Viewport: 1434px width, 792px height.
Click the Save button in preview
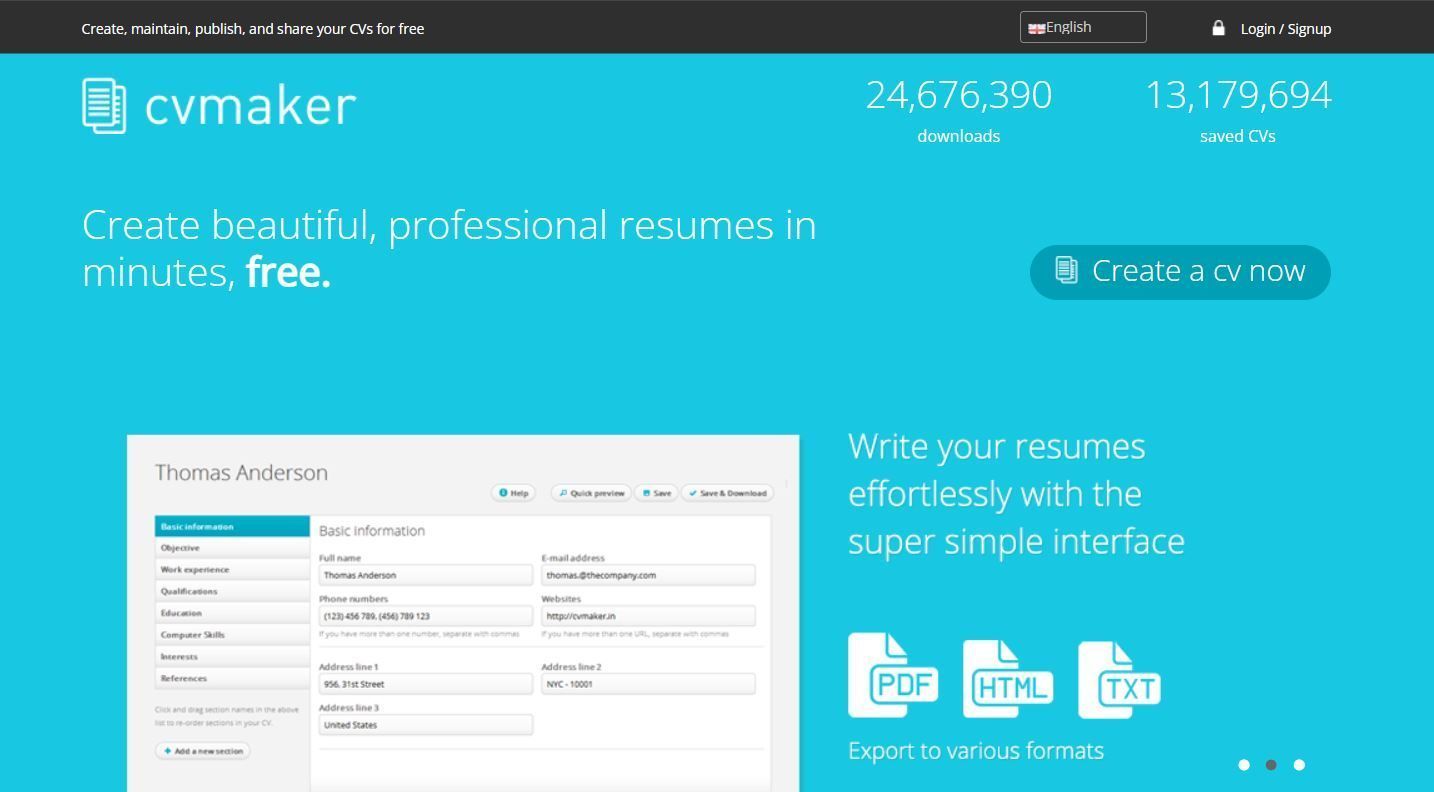click(x=657, y=493)
